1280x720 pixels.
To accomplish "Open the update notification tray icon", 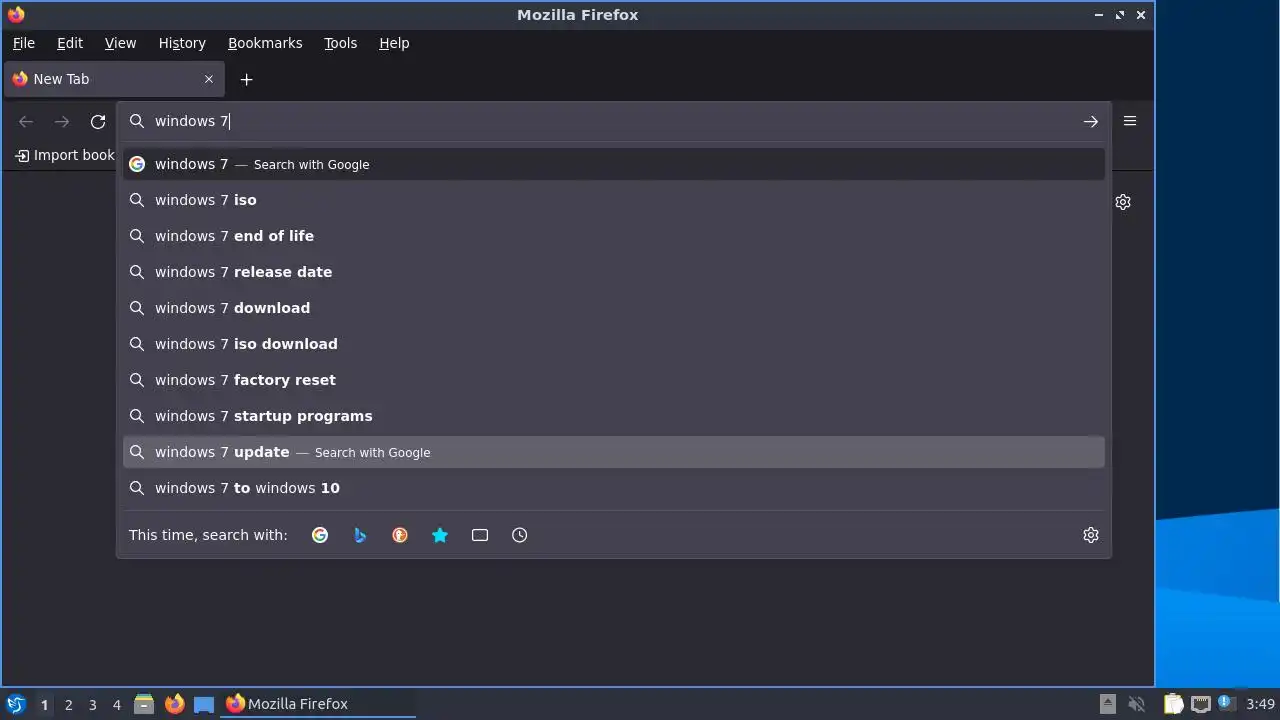I will tap(1226, 703).
